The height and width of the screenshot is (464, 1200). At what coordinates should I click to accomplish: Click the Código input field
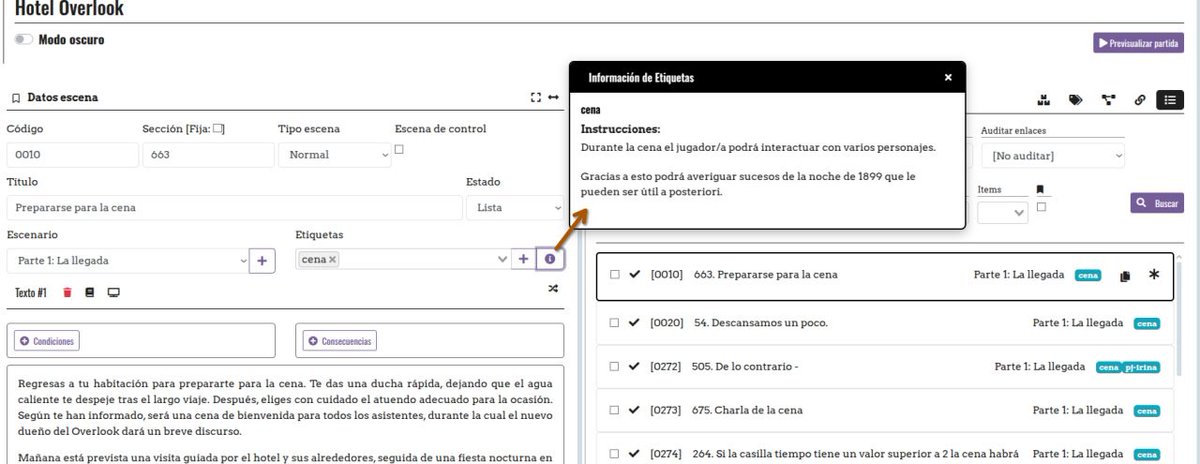(72, 155)
